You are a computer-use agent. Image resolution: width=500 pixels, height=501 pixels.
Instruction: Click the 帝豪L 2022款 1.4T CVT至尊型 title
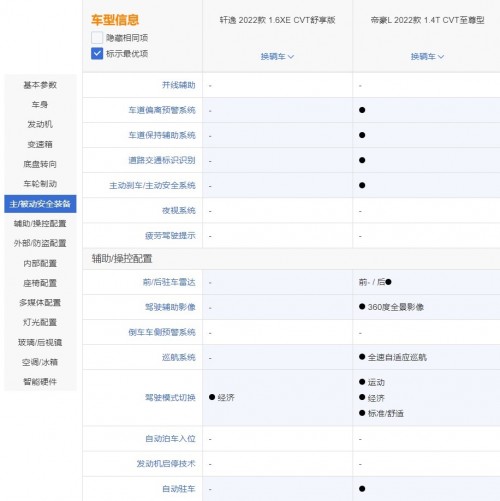(x=427, y=20)
